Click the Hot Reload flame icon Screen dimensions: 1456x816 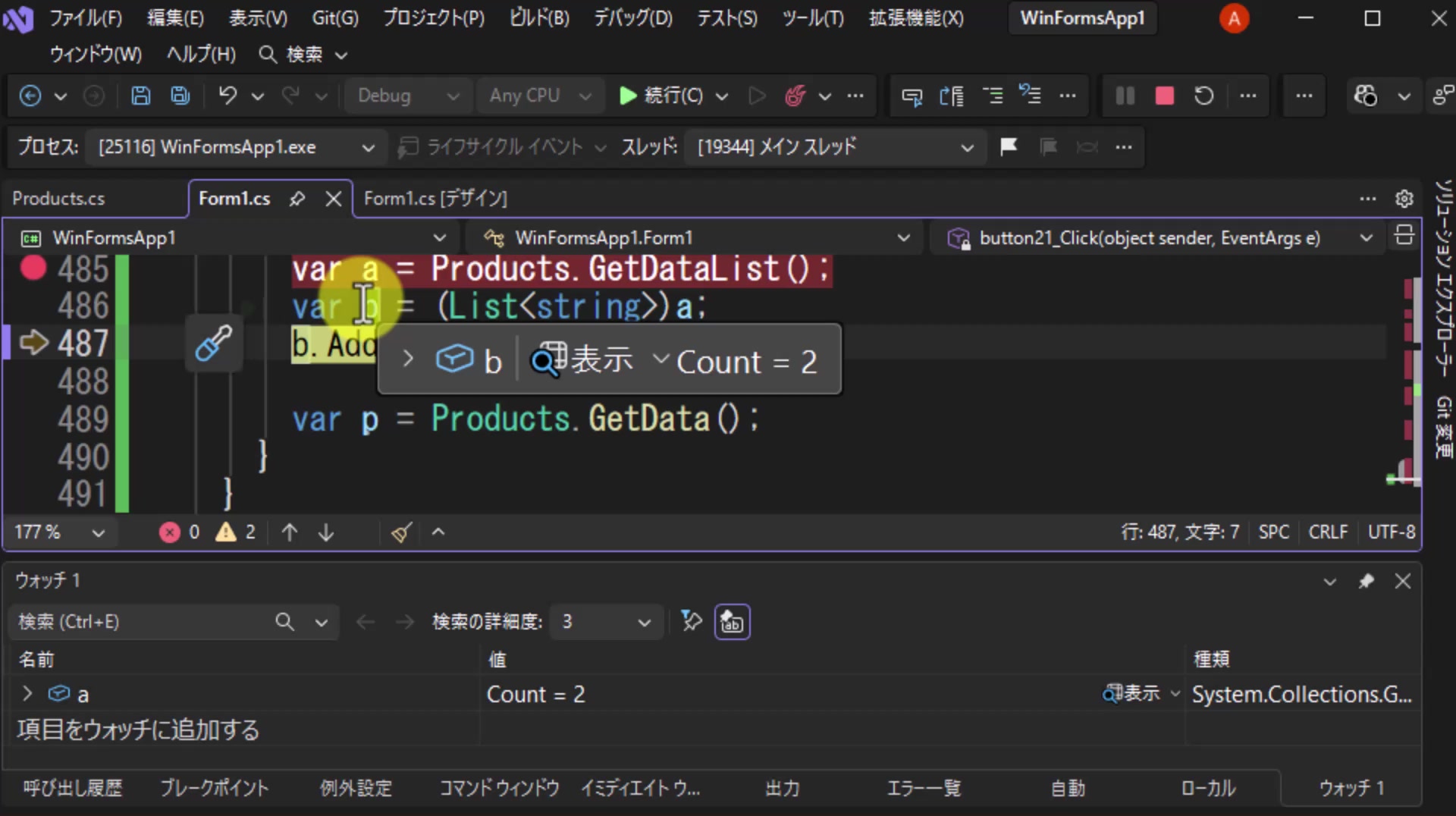tap(795, 96)
